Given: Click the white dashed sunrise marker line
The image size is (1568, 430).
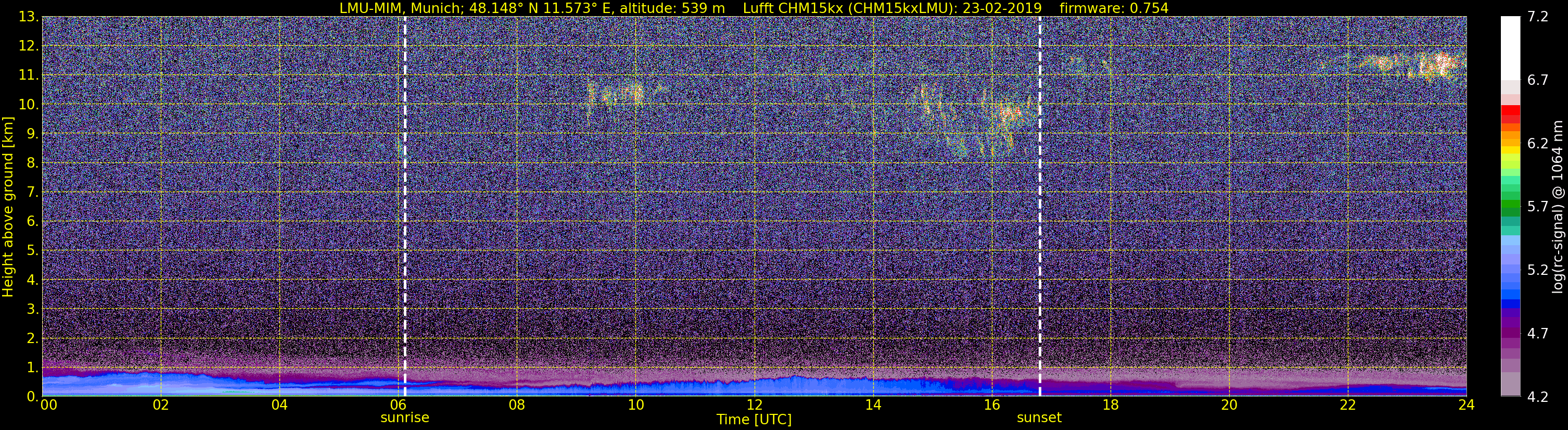Looking at the screenshot, I should [405, 207].
